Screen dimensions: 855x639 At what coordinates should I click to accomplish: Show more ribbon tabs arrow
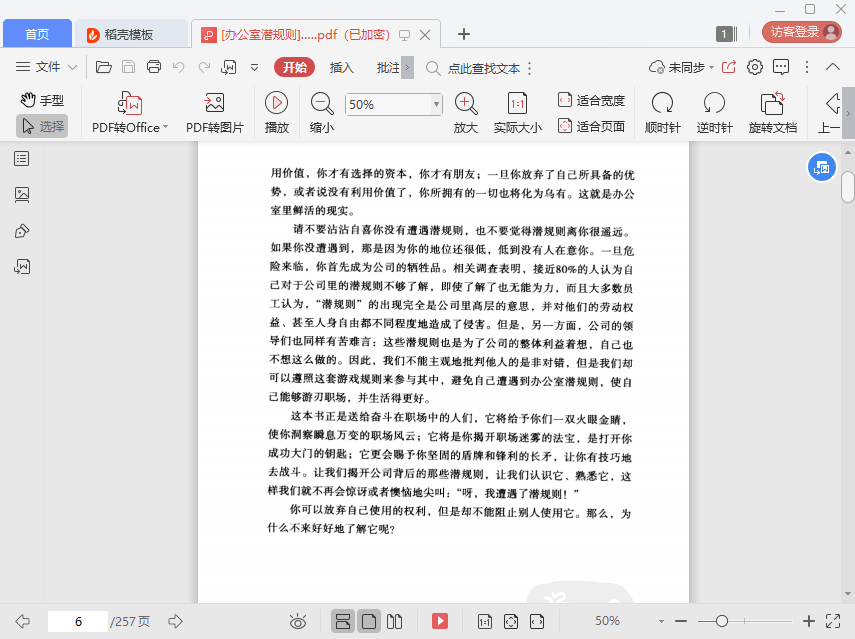coord(407,68)
